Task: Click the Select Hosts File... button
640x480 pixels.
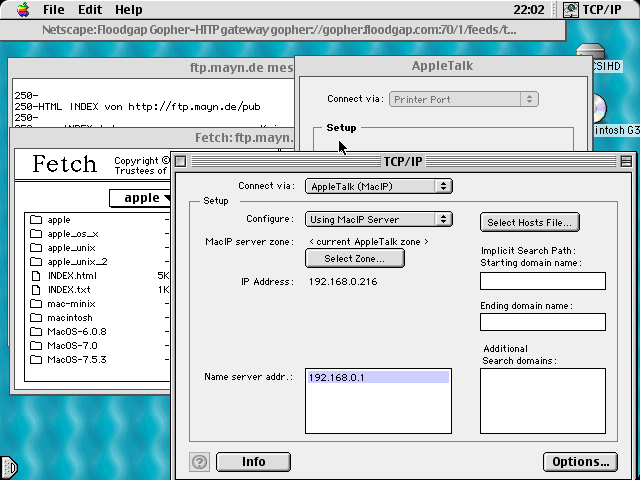Action: click(x=530, y=222)
